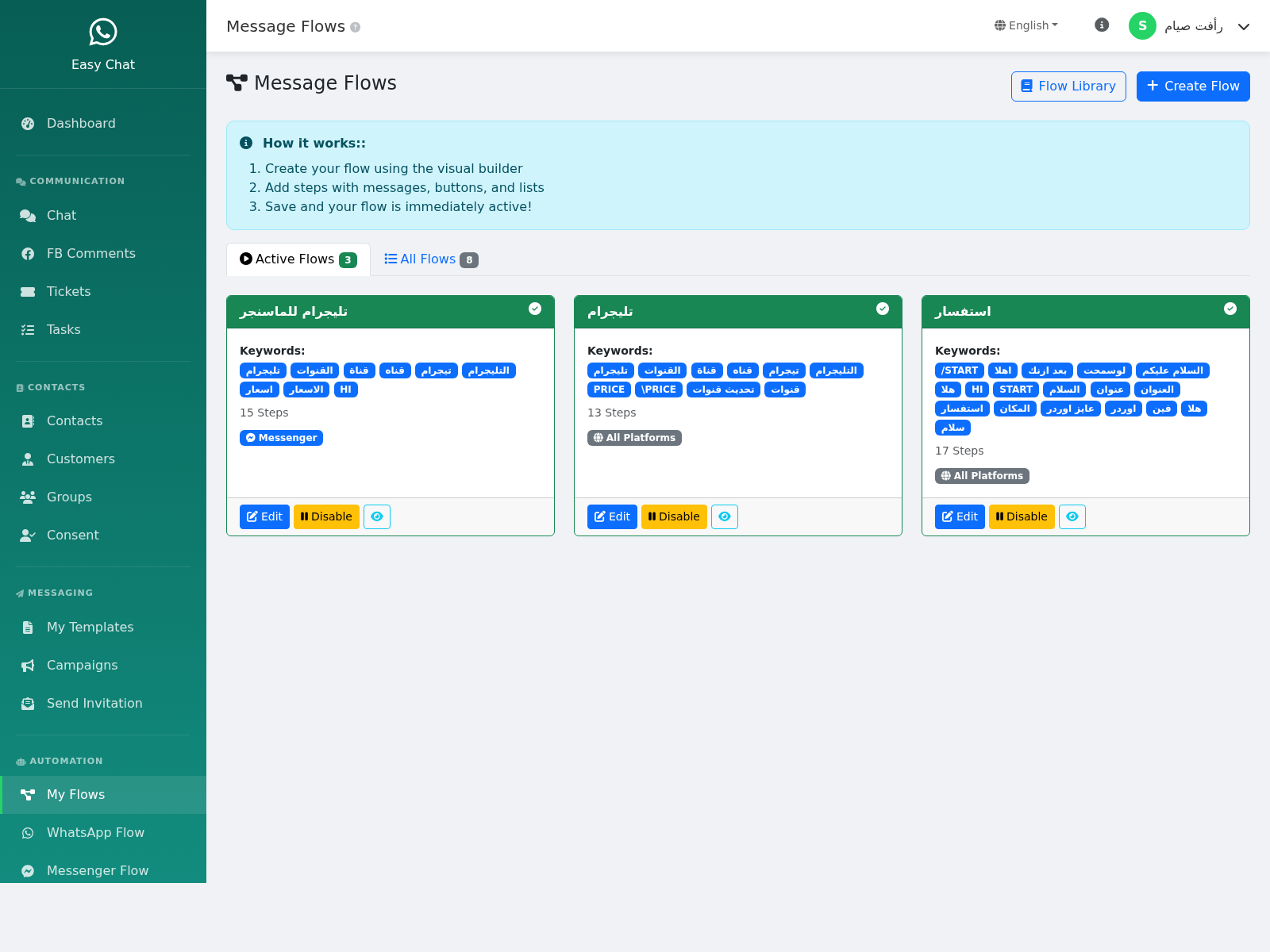1270x952 pixels.
Task: Switch to the Active Flows tab
Action: pyautogui.click(x=297, y=259)
